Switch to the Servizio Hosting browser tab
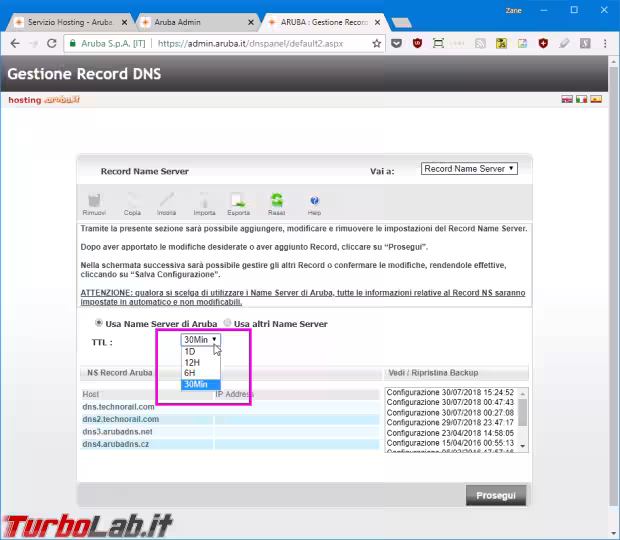Viewport: 620px width, 540px height. click(x=67, y=21)
